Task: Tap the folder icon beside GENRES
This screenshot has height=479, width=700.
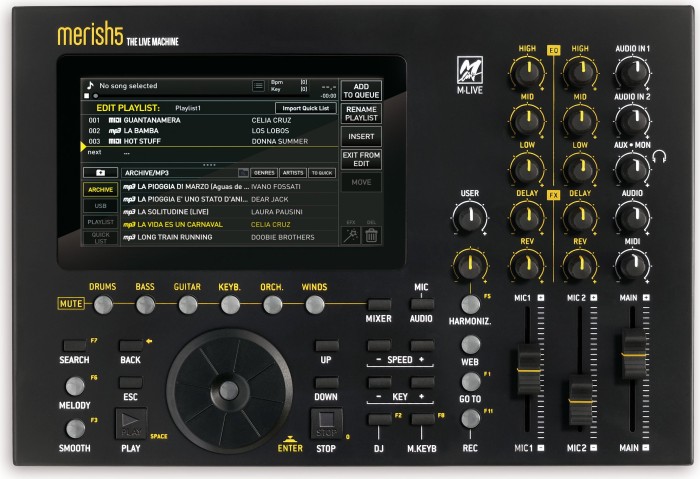Action: pyautogui.click(x=243, y=172)
